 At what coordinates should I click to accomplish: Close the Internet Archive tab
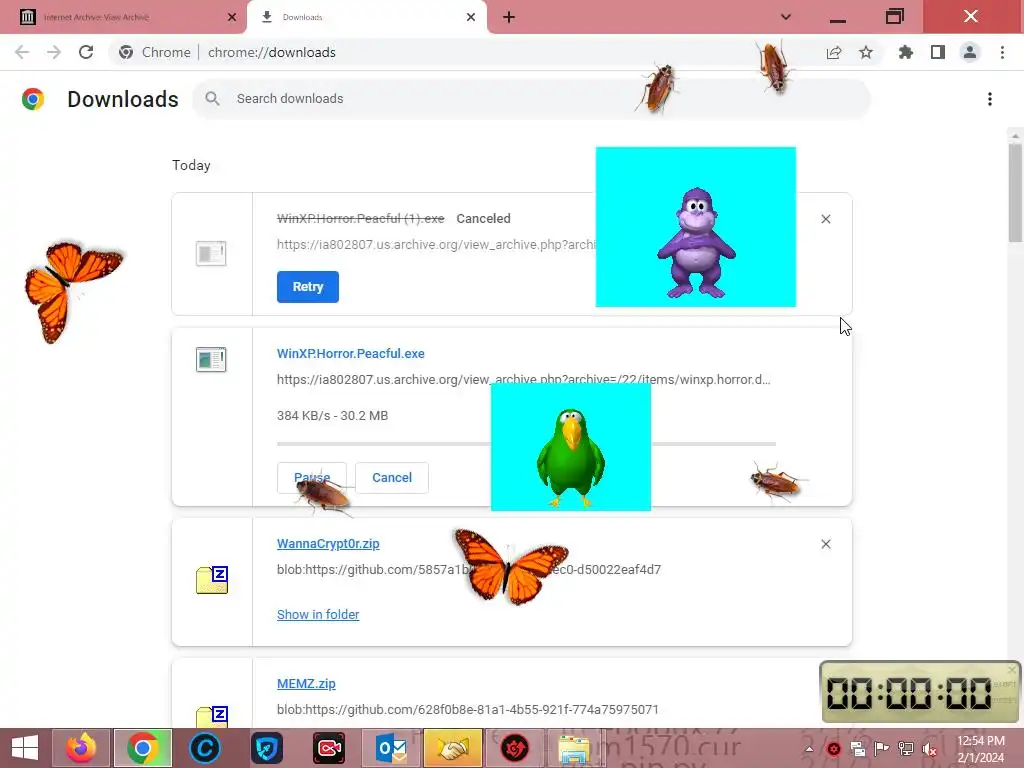[x=232, y=17]
